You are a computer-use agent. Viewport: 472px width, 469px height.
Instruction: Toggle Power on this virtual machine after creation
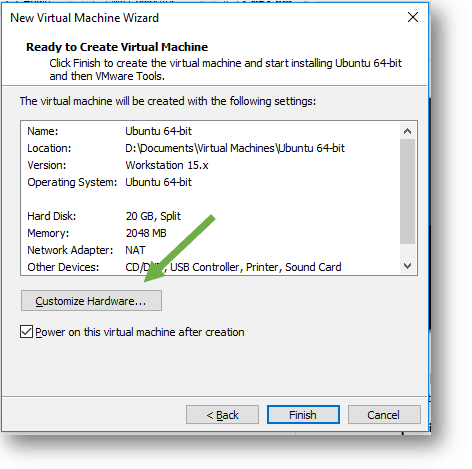coord(26,332)
